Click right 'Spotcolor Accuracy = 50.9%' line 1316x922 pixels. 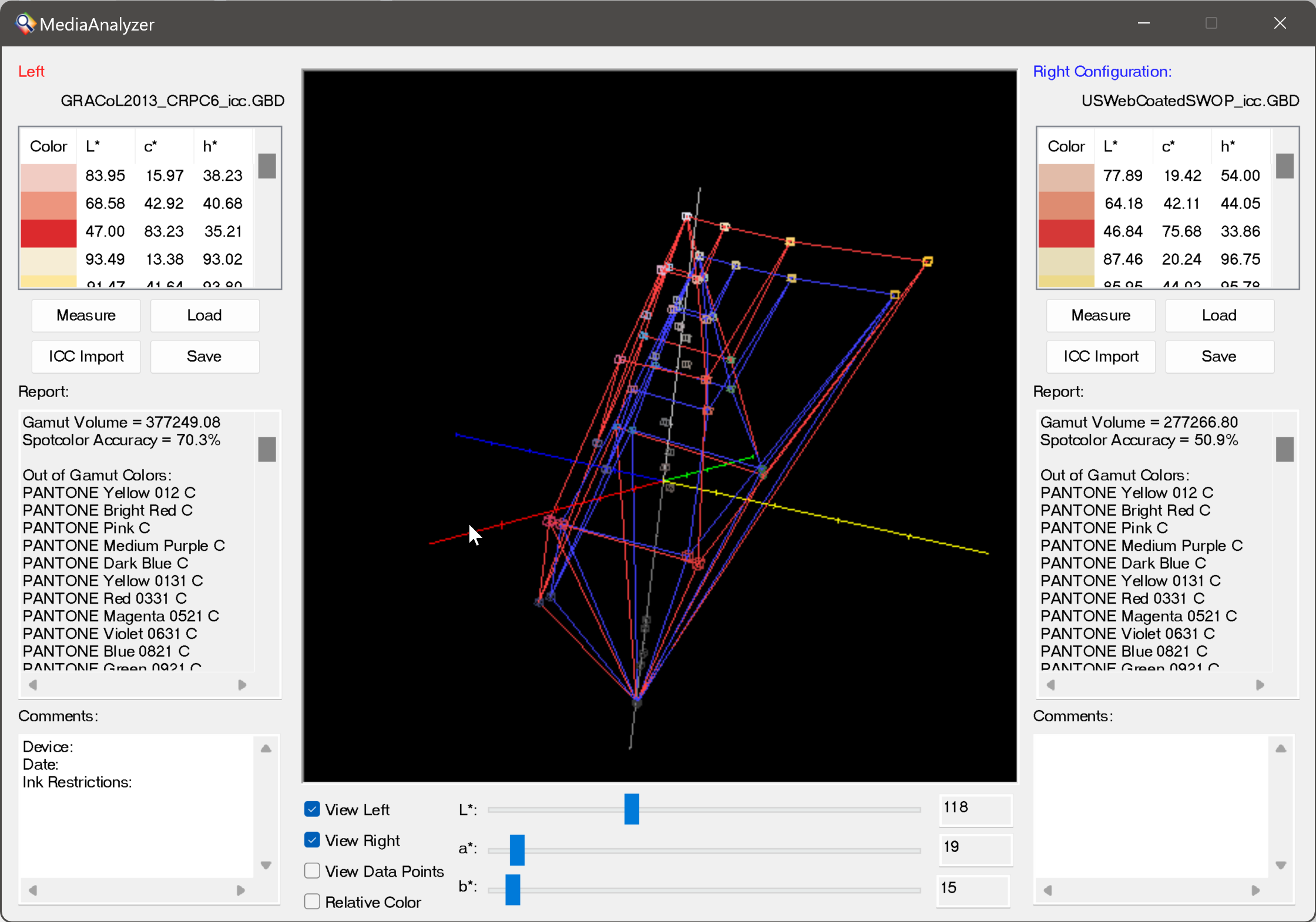point(1139,440)
